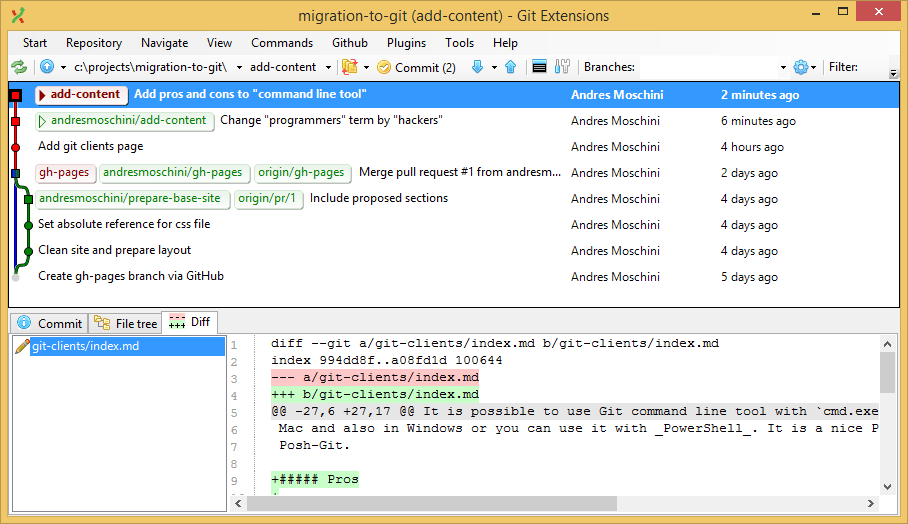The height and width of the screenshot is (524, 908).
Task: Click the blue up-arrow navigate icon
Action: tap(47, 67)
